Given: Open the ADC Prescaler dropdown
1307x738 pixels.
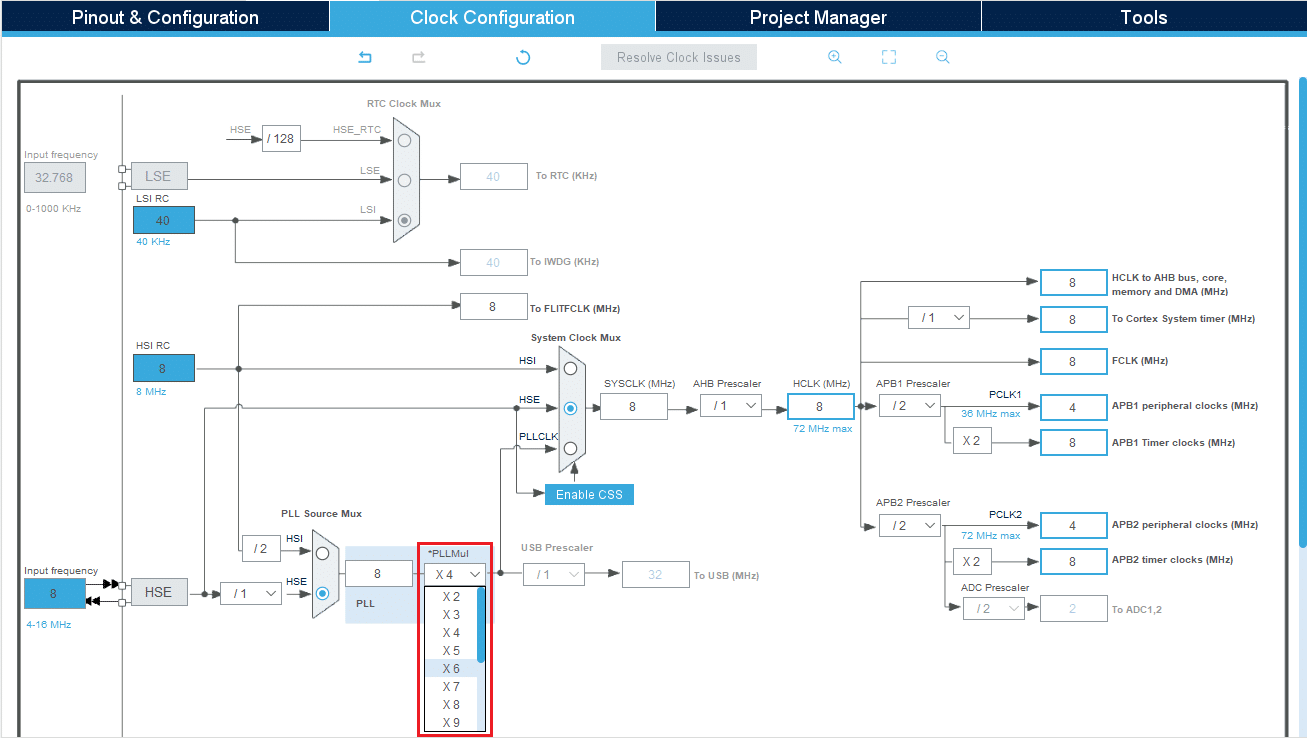Looking at the screenshot, I should [994, 608].
